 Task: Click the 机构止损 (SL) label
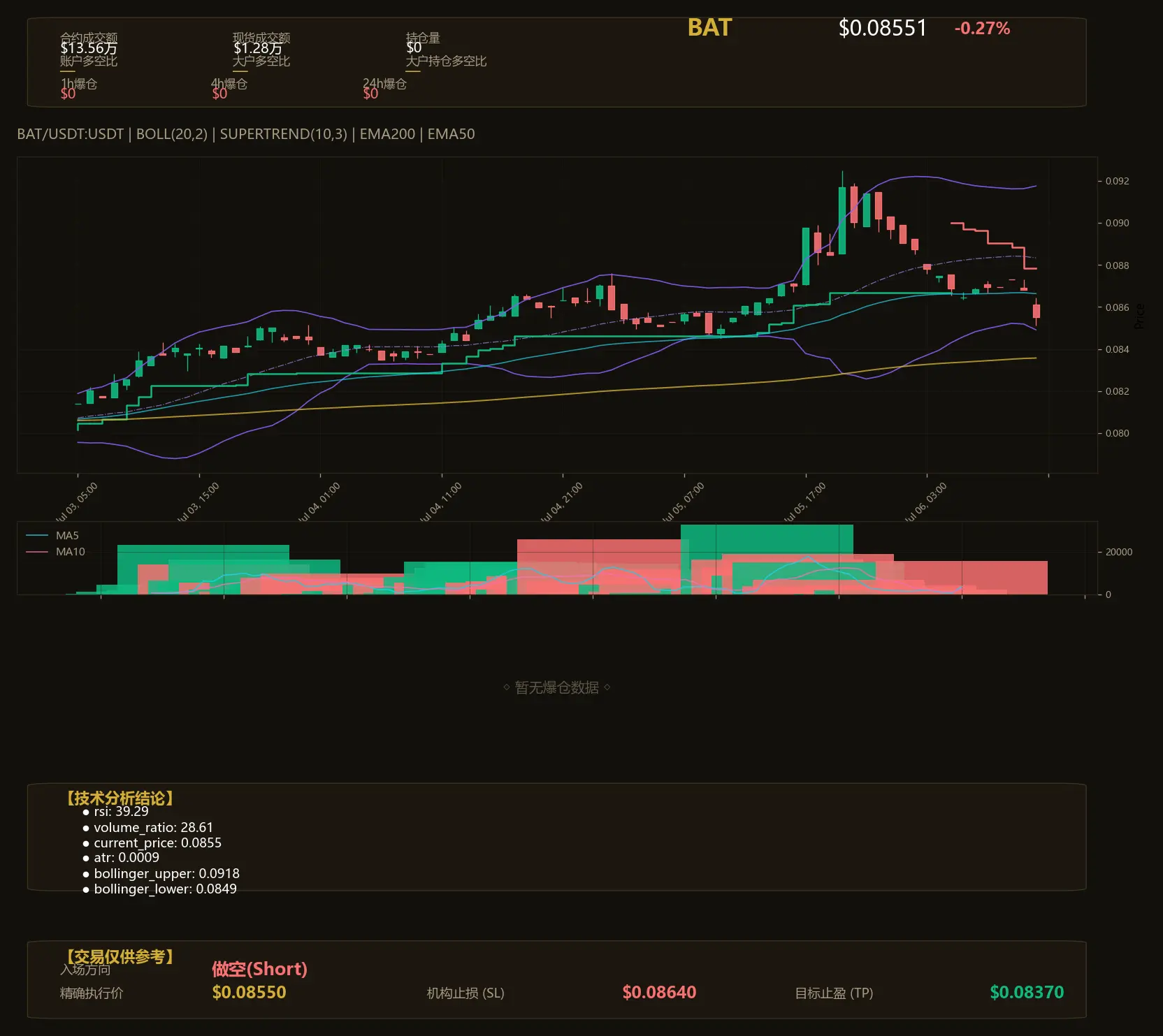coord(465,993)
